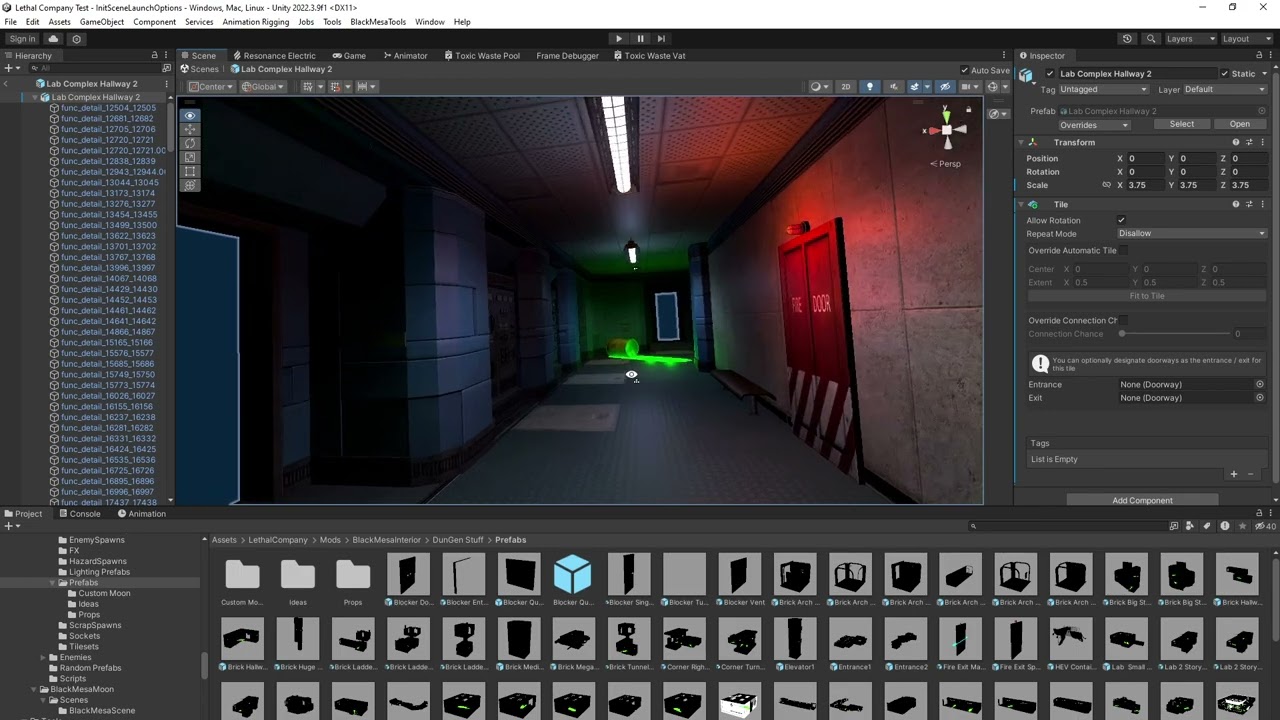Click the Scale X input field
Image resolution: width=1280 pixels, height=720 pixels.
point(1144,186)
